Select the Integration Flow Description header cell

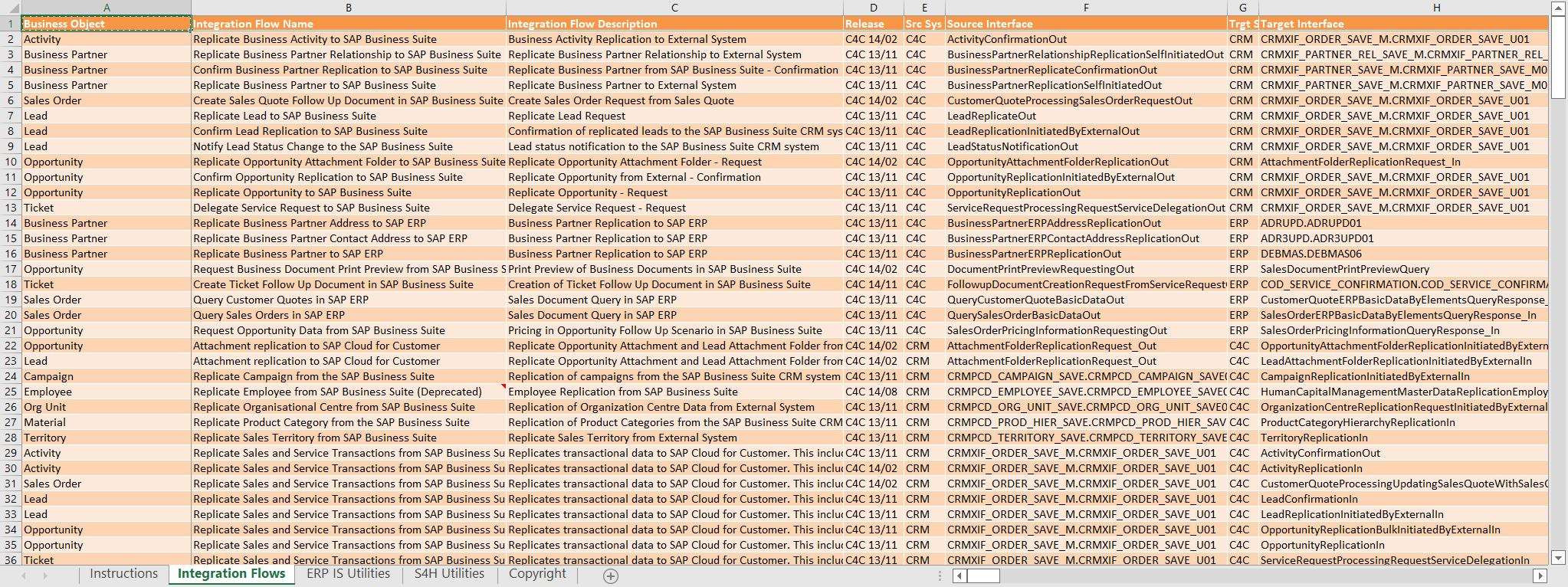(x=674, y=24)
